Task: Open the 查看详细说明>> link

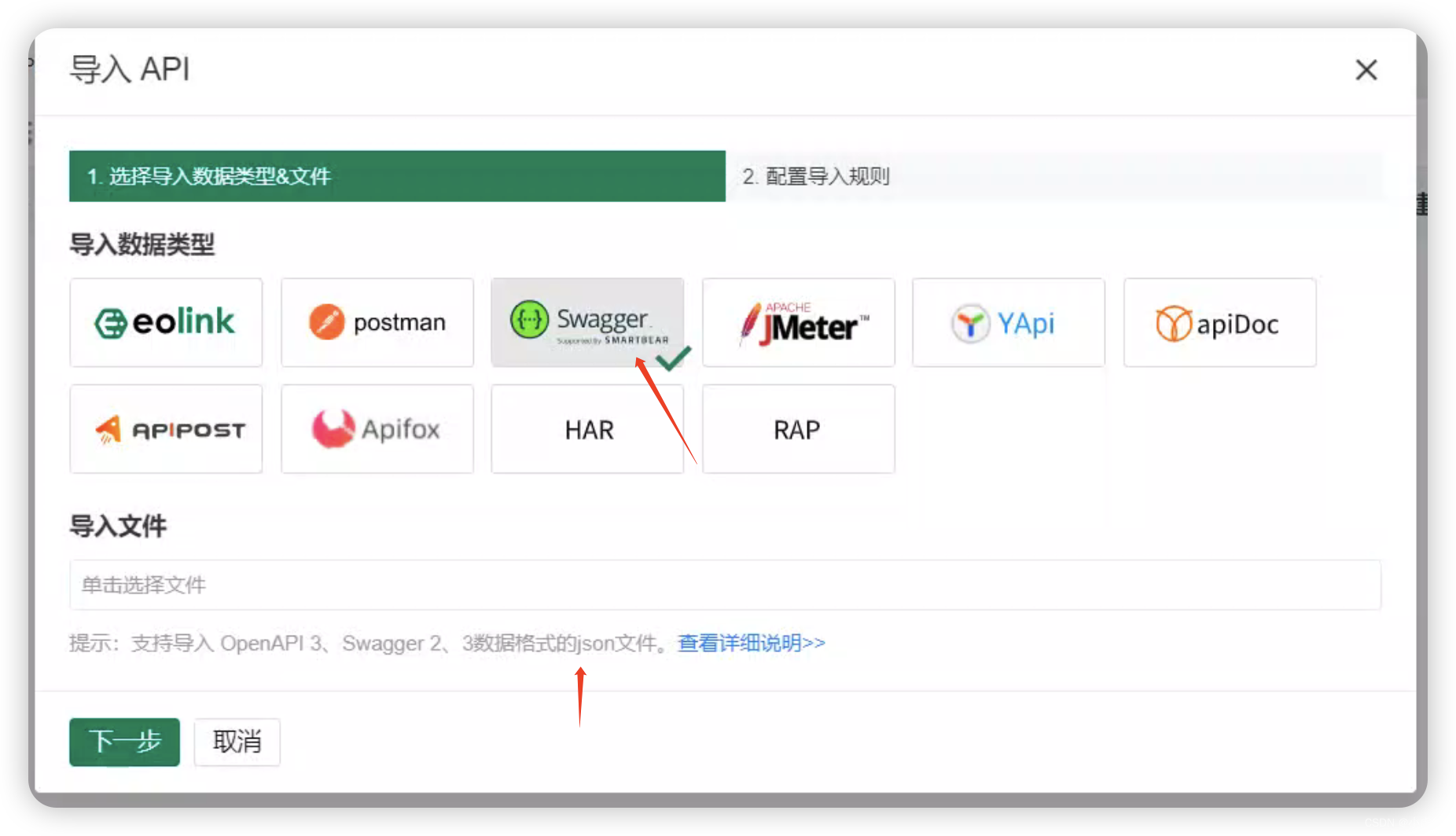Action: [752, 643]
